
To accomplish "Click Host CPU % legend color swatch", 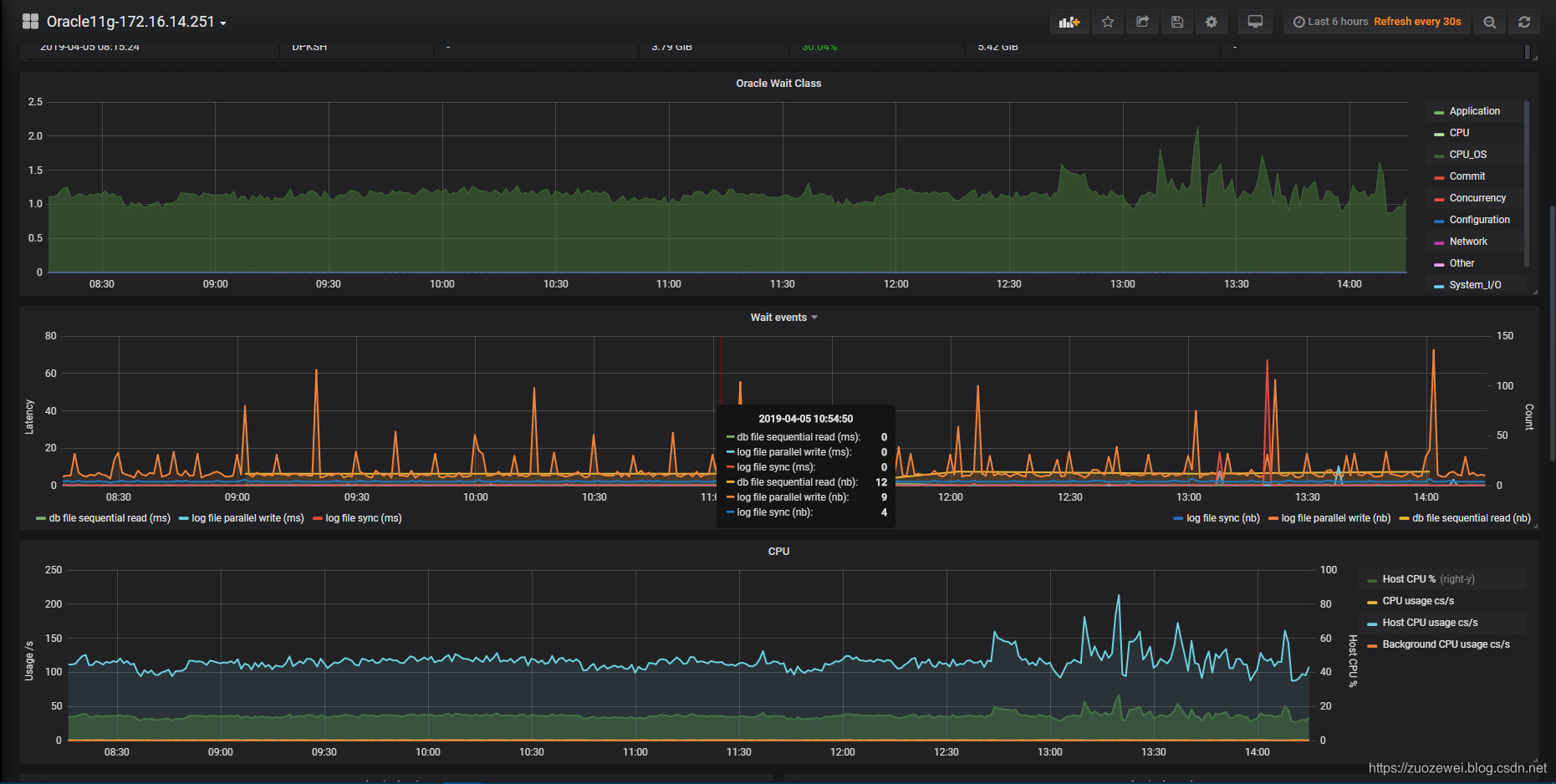I will pyautogui.click(x=1372, y=580).
